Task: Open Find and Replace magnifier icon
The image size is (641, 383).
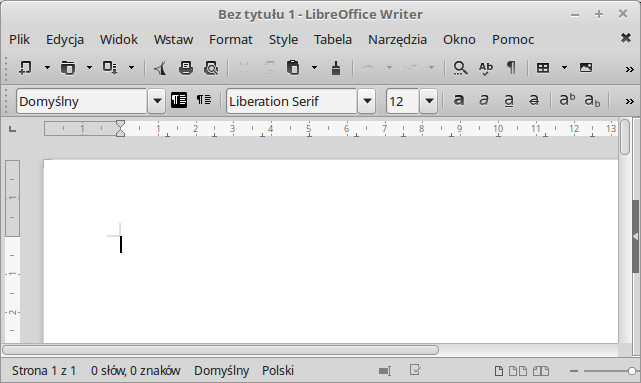Action: (460, 68)
